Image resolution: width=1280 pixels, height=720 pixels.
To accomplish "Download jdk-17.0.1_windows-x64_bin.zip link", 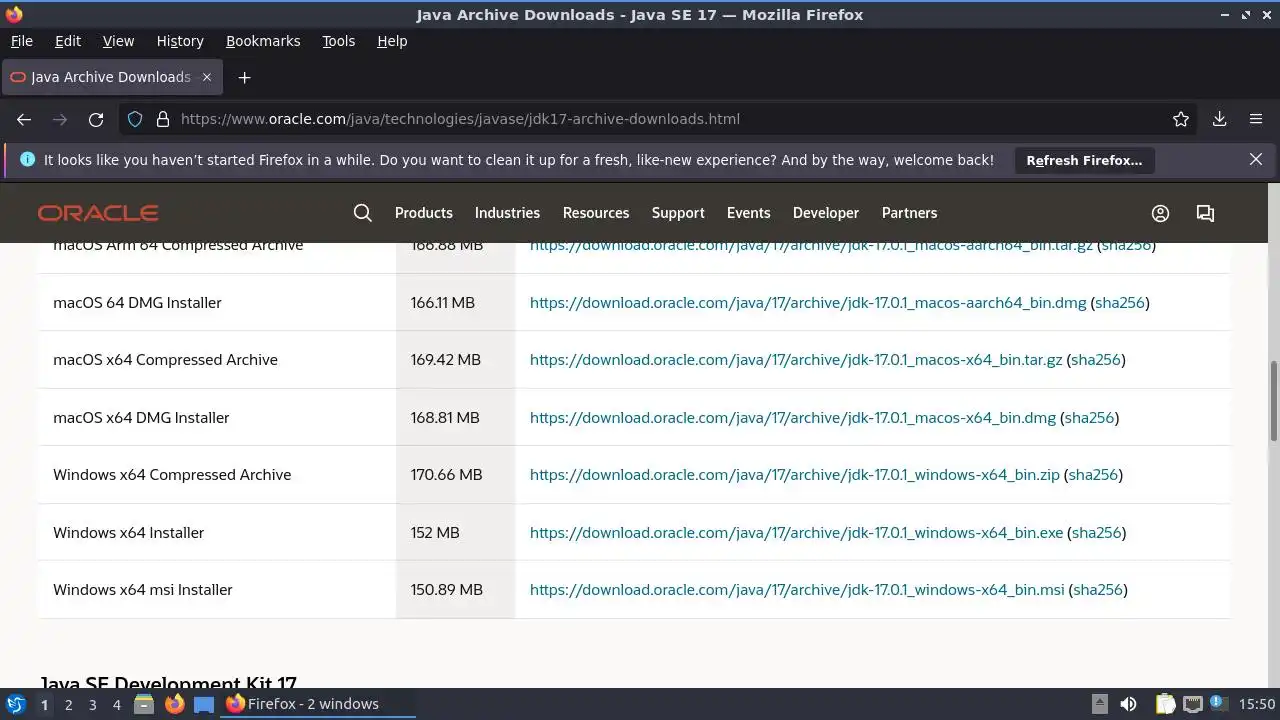I will [x=795, y=475].
